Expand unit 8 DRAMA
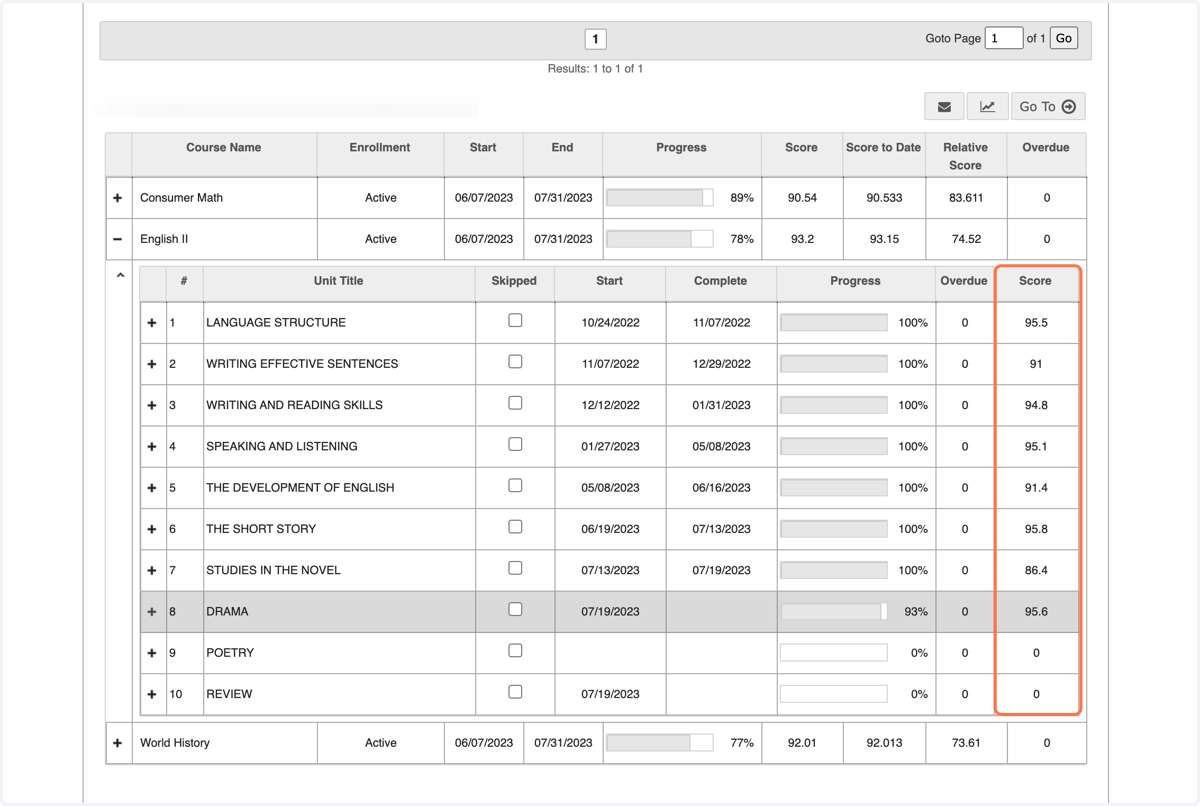Screen dimensions: 1200x806 pos(152,612)
